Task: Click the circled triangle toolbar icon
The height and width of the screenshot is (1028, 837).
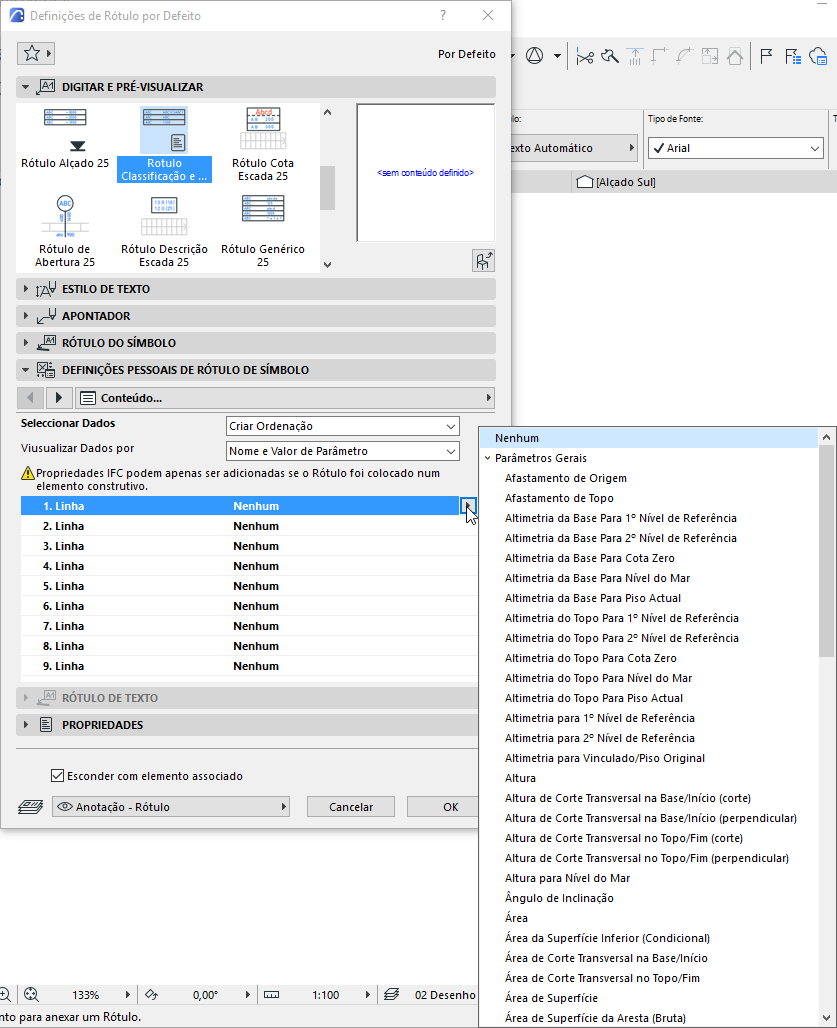Action: 535,56
